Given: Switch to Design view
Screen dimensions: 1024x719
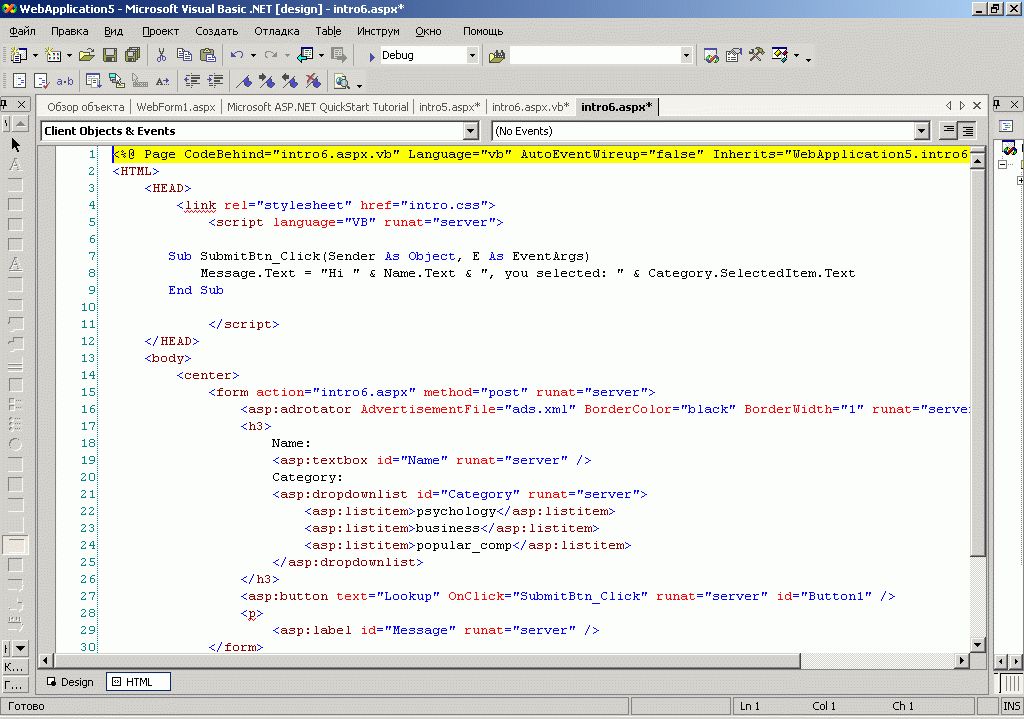Looking at the screenshot, I should point(70,681).
